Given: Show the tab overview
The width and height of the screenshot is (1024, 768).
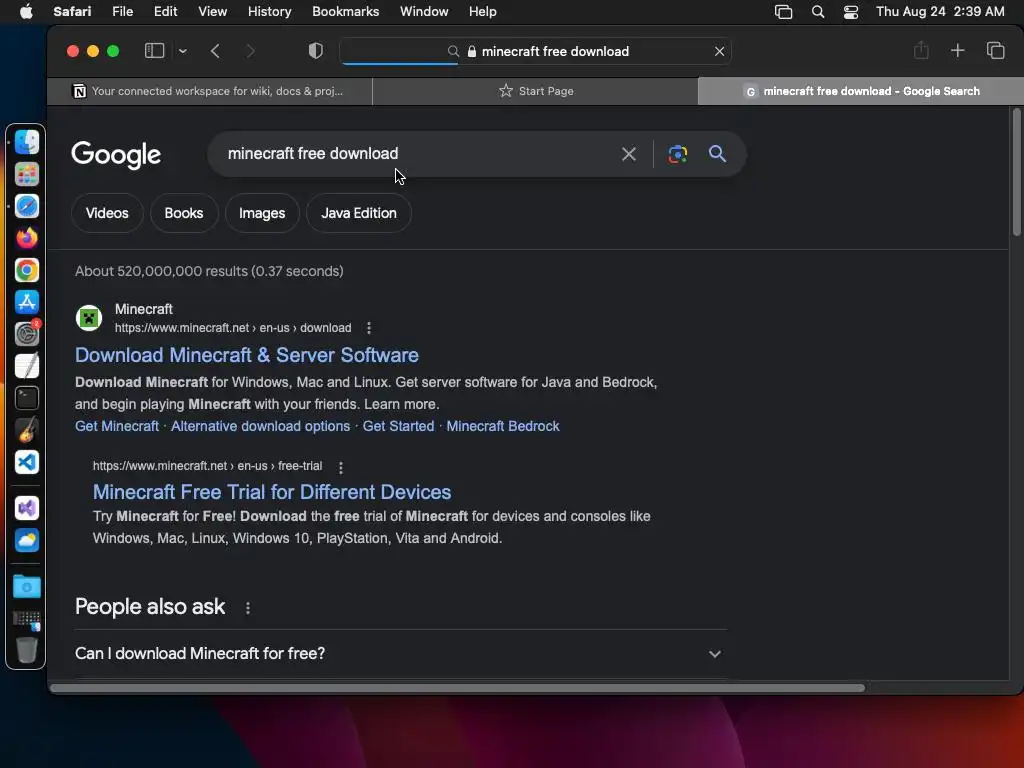Looking at the screenshot, I should pyautogui.click(x=995, y=50).
